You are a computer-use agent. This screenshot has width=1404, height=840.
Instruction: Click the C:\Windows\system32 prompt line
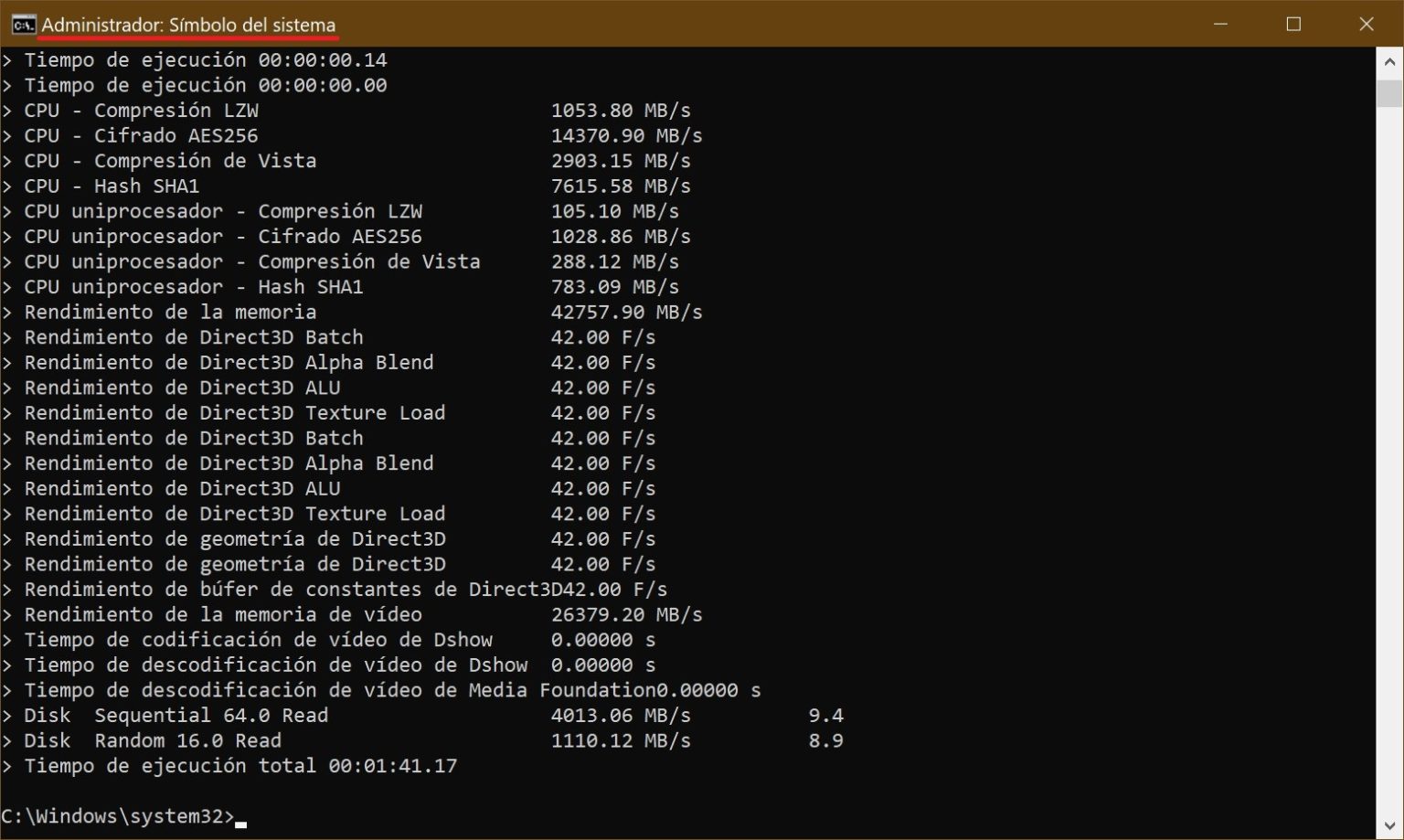click(x=117, y=815)
